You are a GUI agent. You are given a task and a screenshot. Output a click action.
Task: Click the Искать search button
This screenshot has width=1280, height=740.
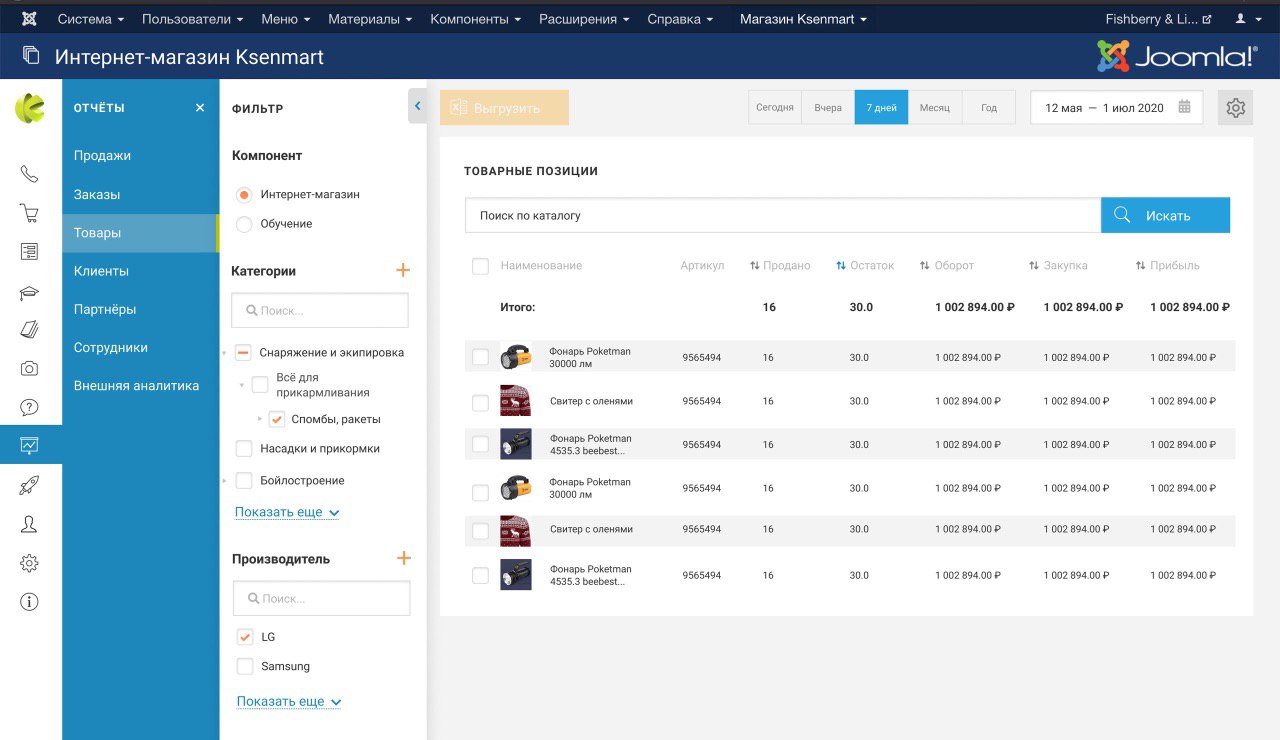(1165, 215)
